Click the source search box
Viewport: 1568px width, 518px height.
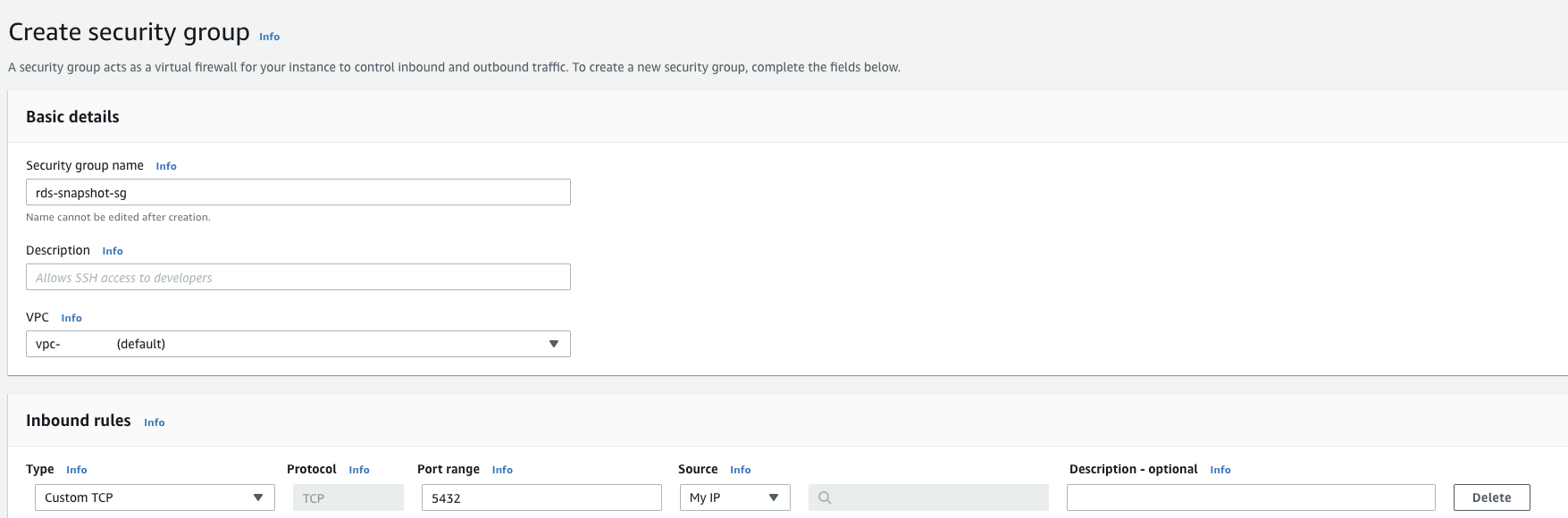click(928, 497)
